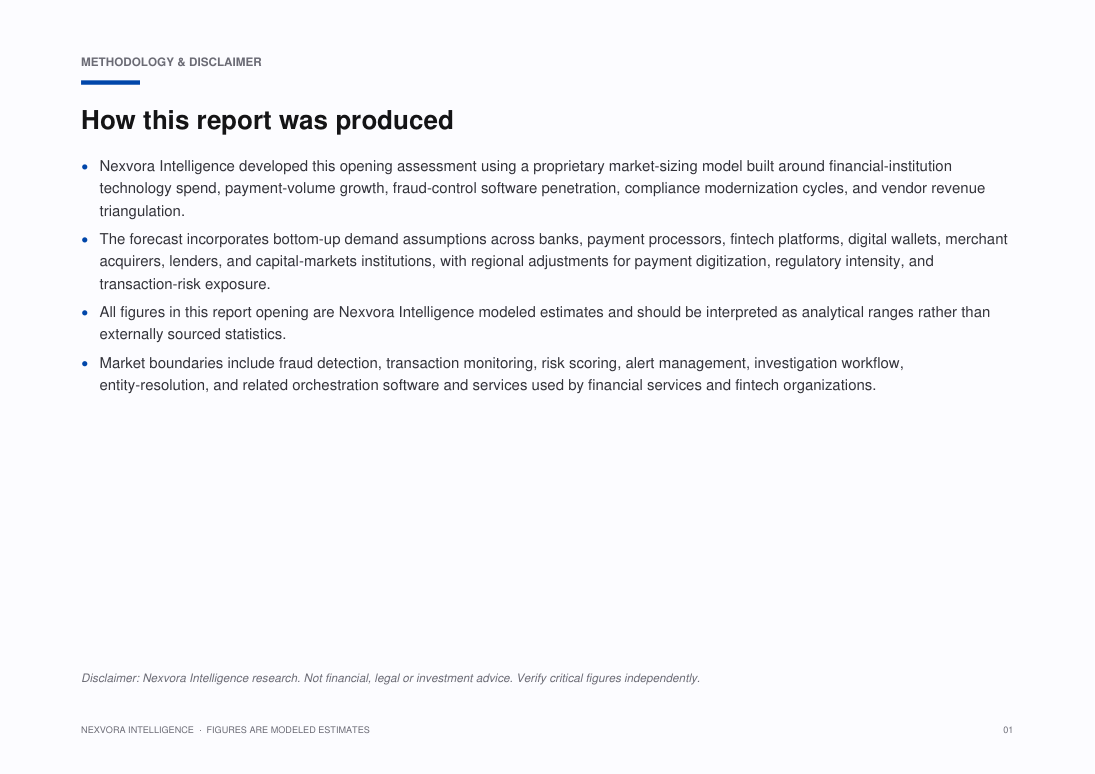Click the bullet point before 'Market boundaries include'
Screen dimensions: 1095x774
(85, 363)
